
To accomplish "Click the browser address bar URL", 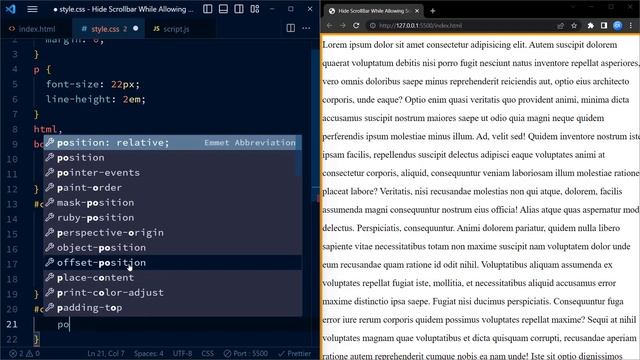I will point(420,25).
